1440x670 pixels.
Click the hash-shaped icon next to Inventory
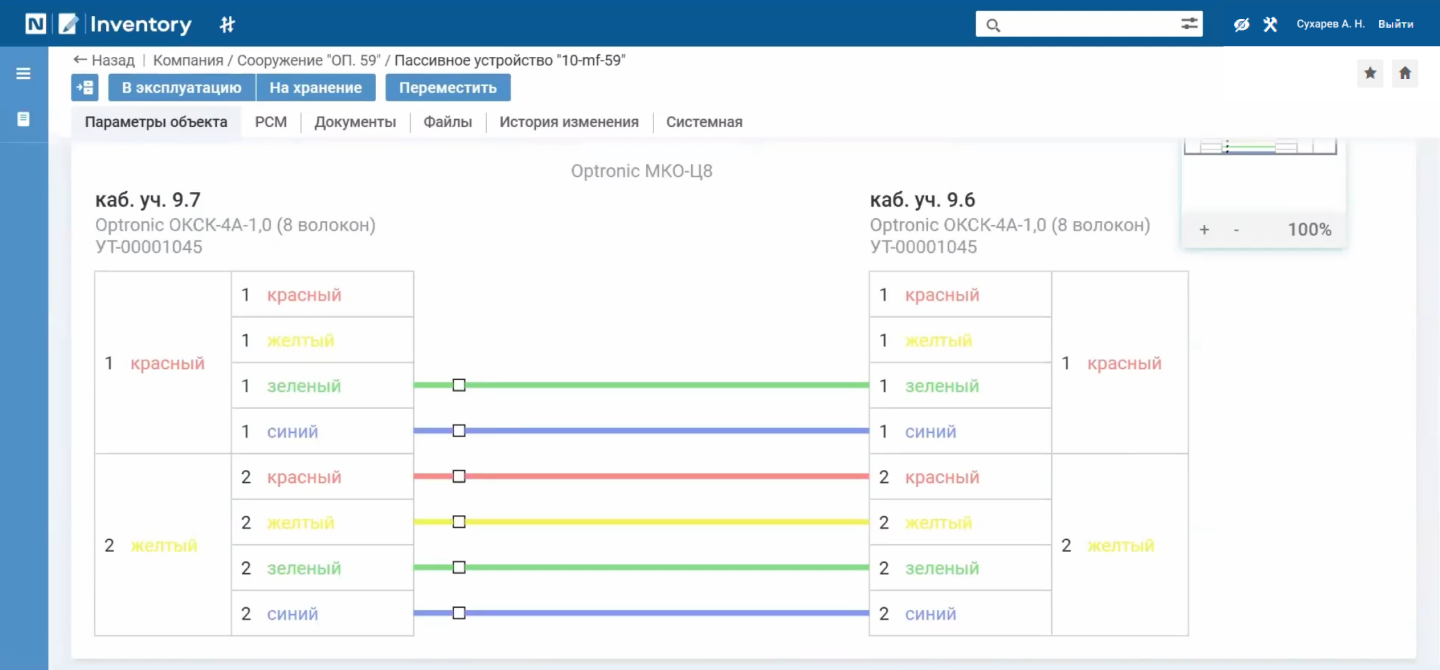pos(227,24)
